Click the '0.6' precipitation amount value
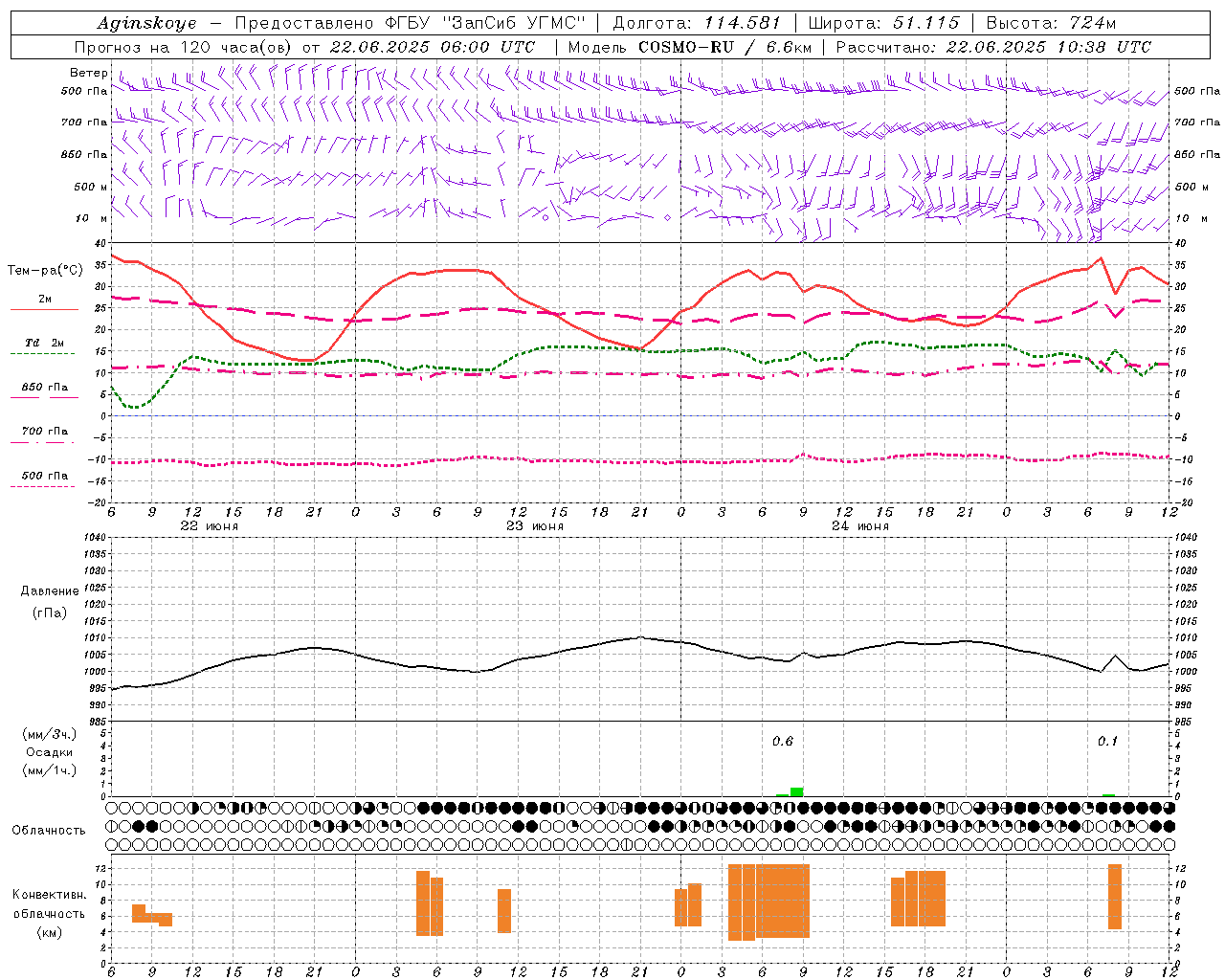This screenshot has height=980, width=1225. (783, 741)
